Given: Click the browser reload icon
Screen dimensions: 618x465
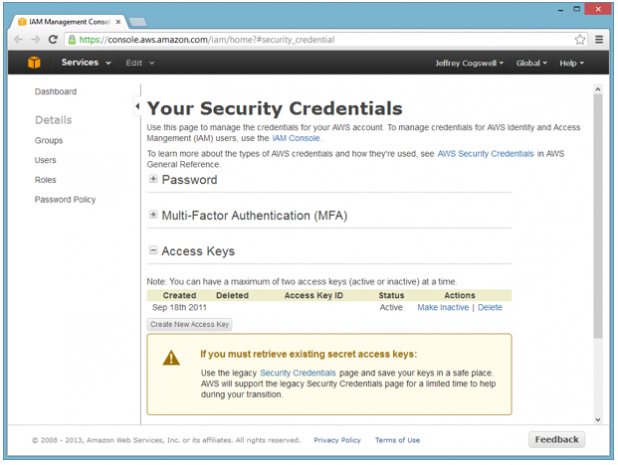Looking at the screenshot, I should [53, 40].
